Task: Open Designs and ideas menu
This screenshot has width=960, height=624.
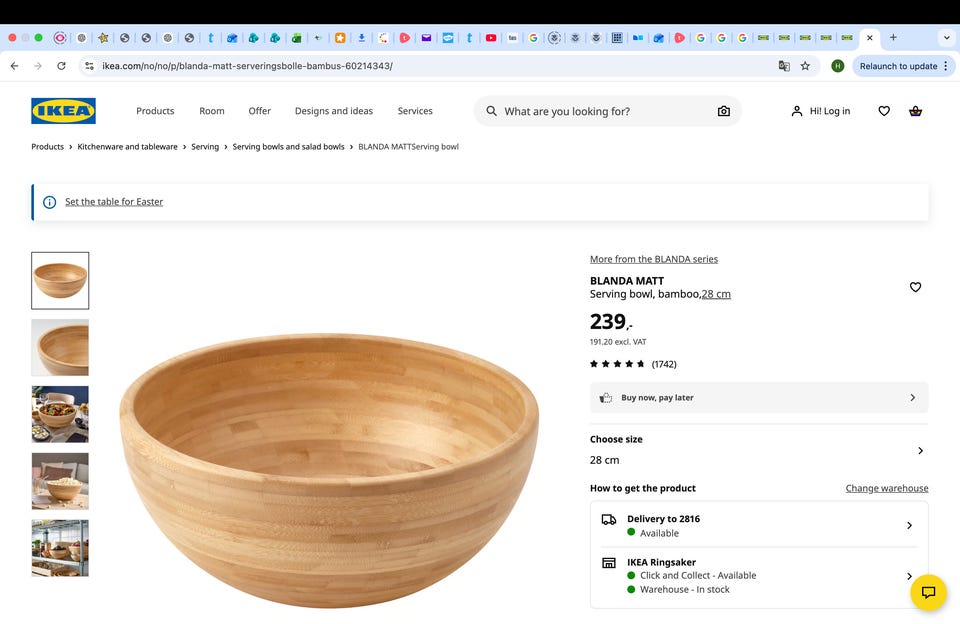Action: pos(333,111)
